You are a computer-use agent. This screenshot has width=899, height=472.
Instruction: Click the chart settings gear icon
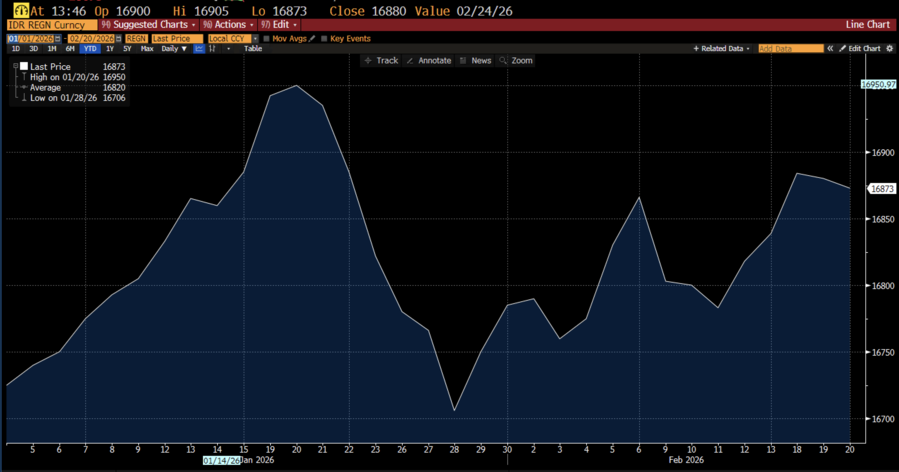890,48
